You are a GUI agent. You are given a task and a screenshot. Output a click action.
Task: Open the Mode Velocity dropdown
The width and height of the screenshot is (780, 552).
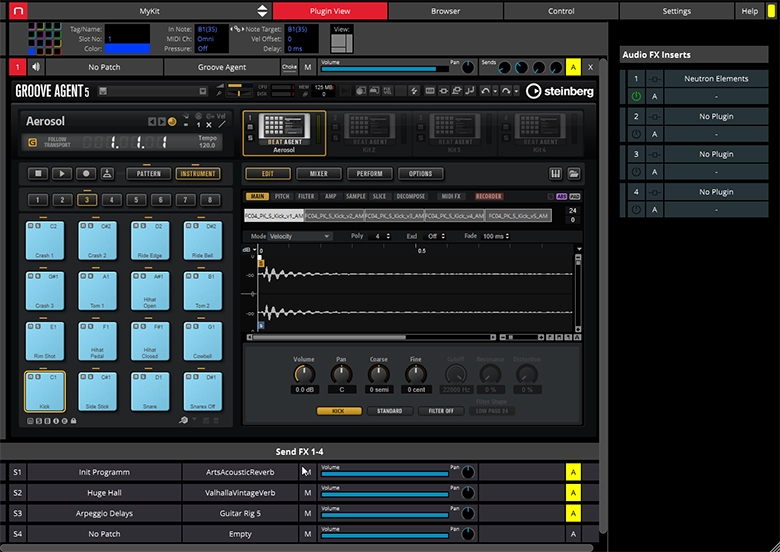pos(300,236)
